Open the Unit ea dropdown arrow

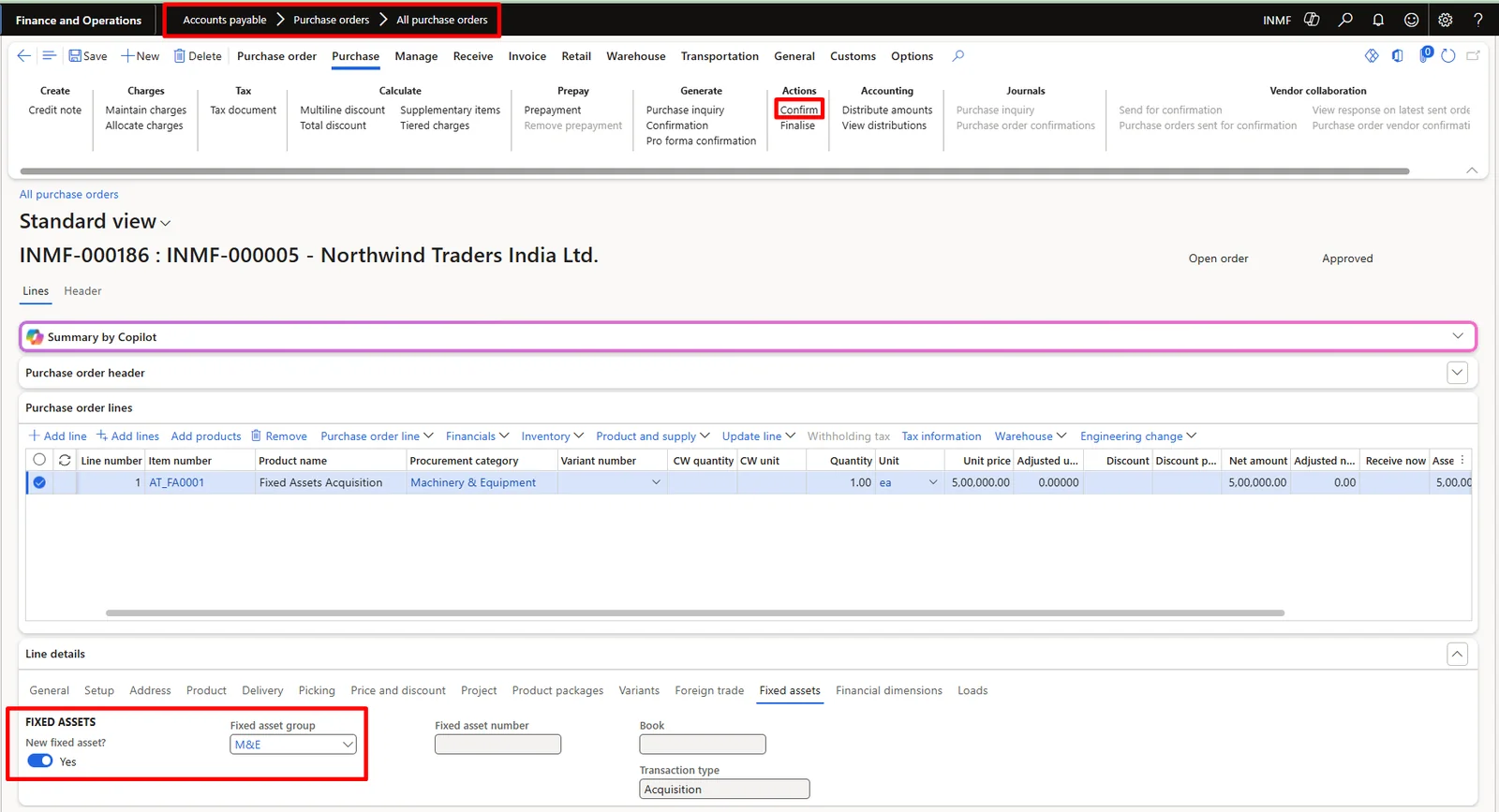[x=933, y=482]
